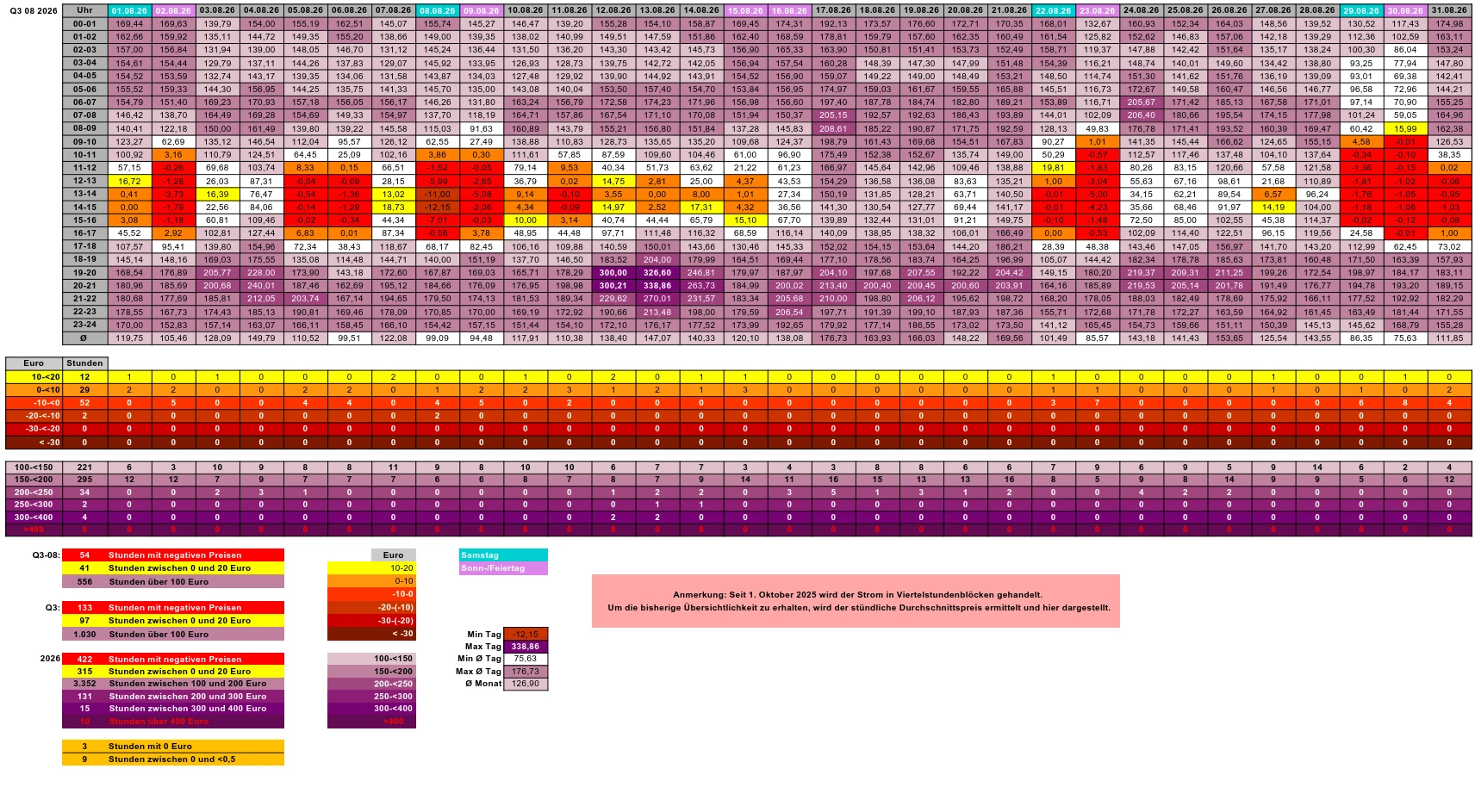The height and width of the screenshot is (812, 1475).
Task: Select the Samstag legend cell
Action: [x=504, y=555]
